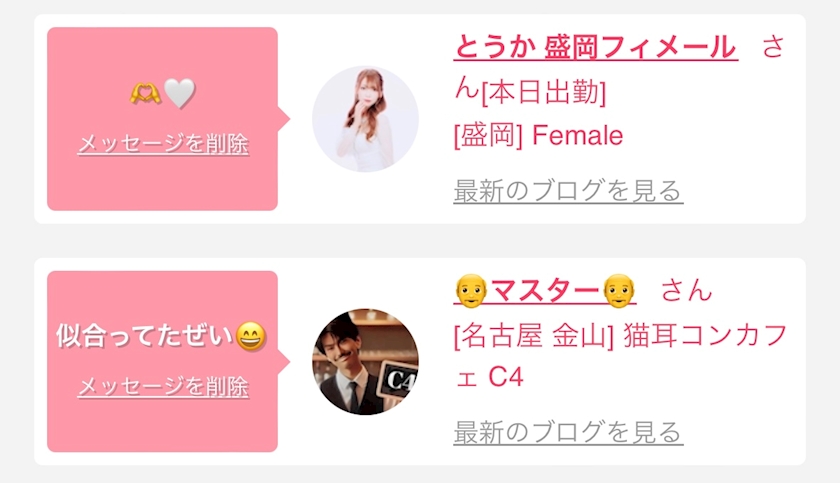The width and height of the screenshot is (840, 483).
Task: Click the 猫耳コンカフェ C4 shop text
Action: 620,356
